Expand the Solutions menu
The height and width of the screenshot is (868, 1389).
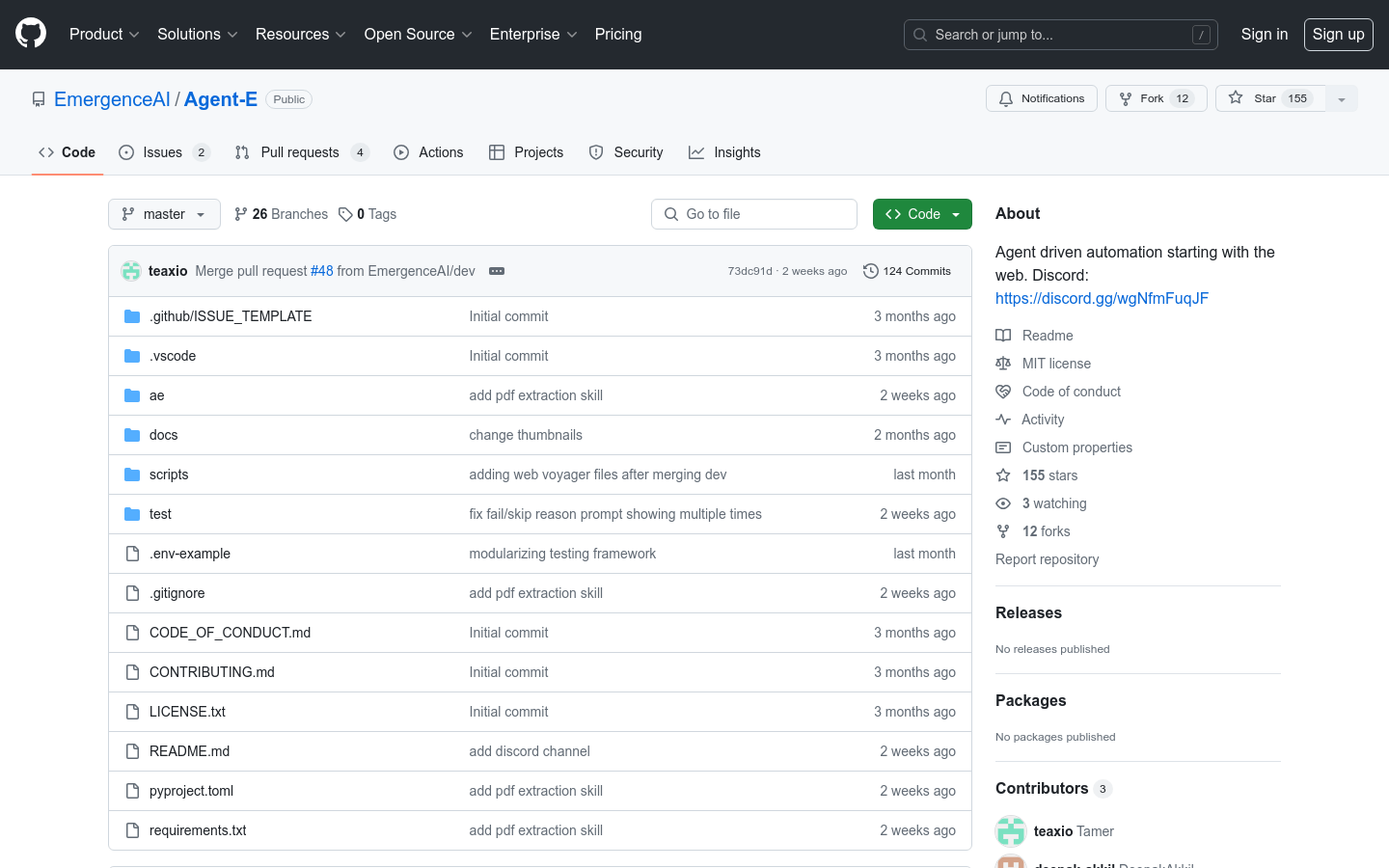pos(198,34)
